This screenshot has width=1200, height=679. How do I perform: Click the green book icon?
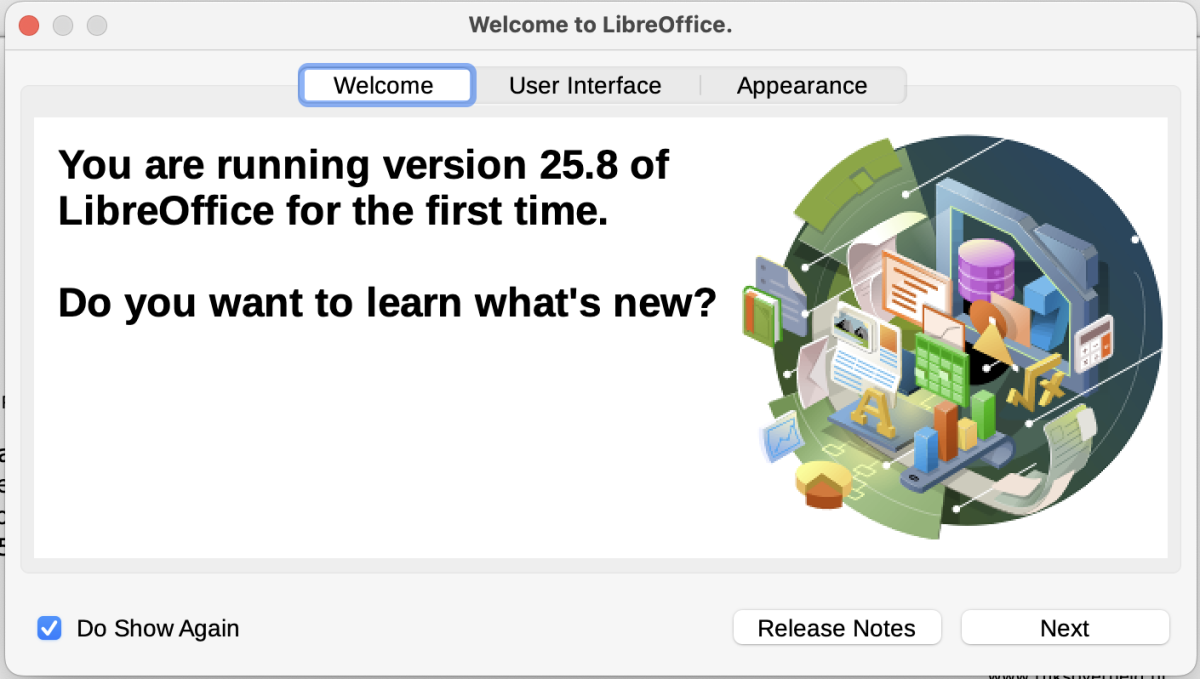(x=761, y=315)
